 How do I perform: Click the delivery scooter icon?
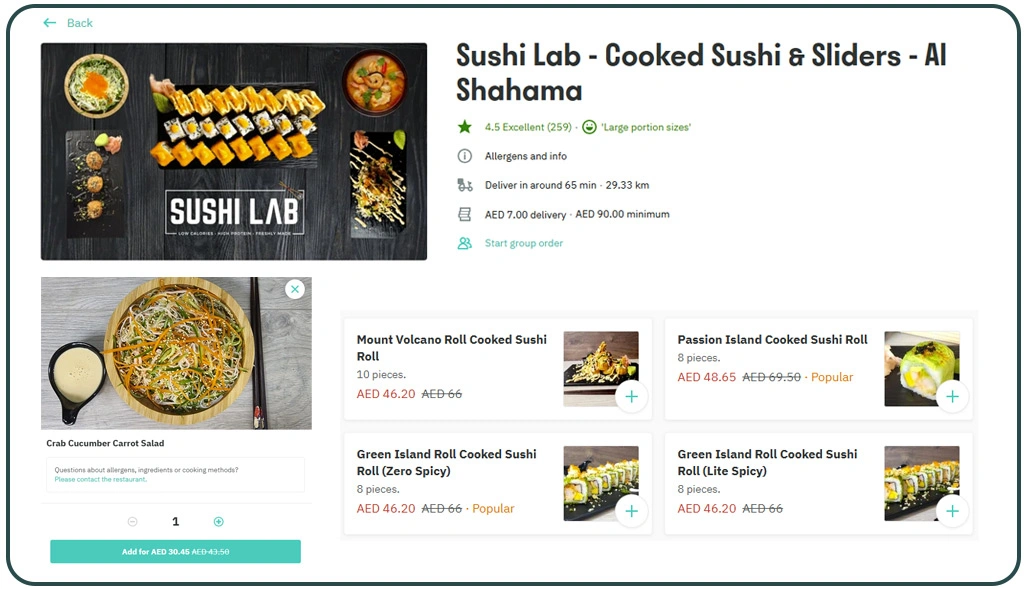click(464, 185)
